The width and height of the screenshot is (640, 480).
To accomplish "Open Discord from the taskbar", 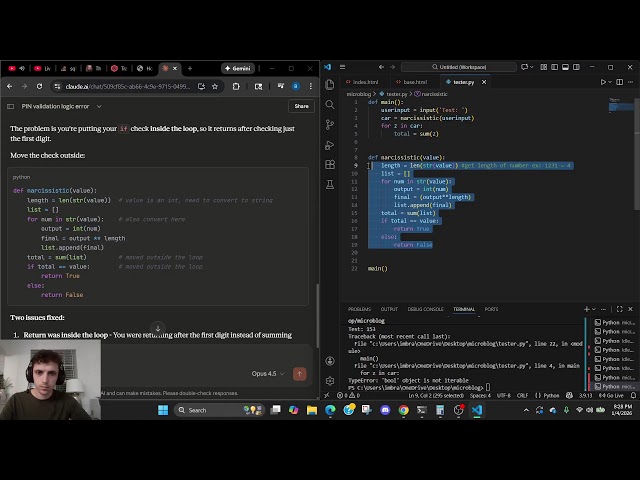I will click(385, 410).
